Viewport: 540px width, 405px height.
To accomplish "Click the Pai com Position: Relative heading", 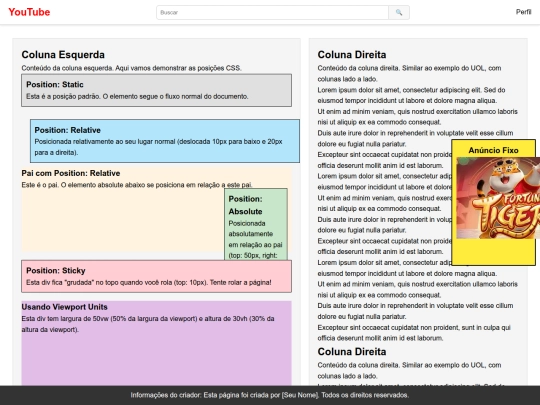I will 71,173.
